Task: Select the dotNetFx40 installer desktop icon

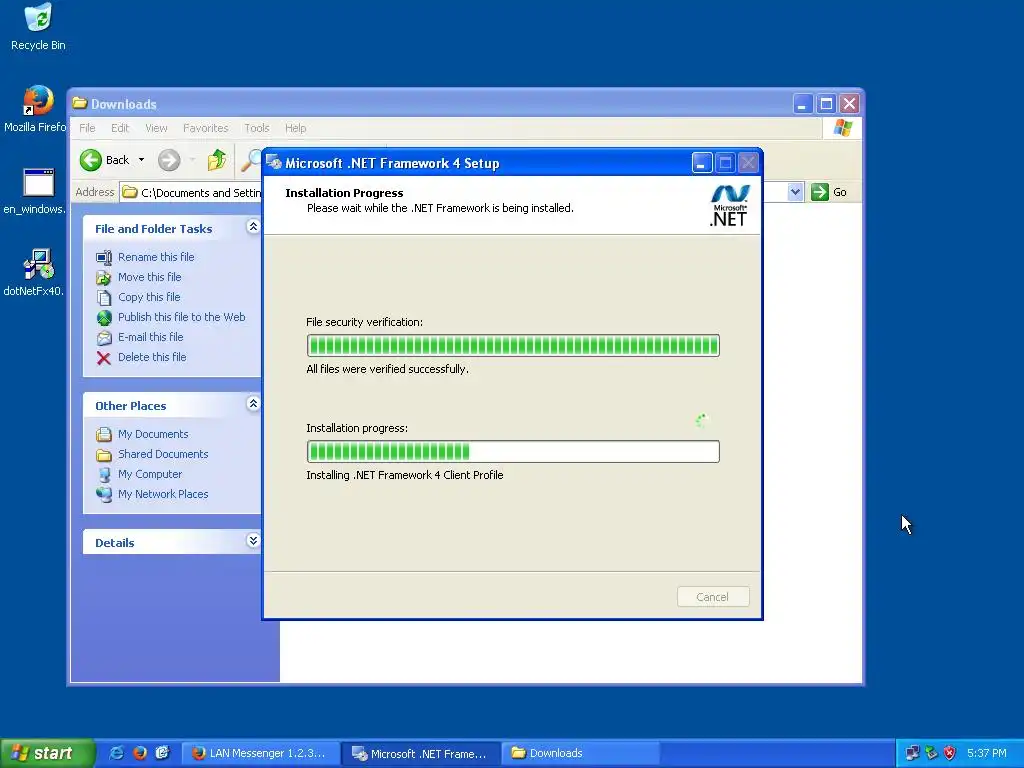Action: [x=38, y=272]
